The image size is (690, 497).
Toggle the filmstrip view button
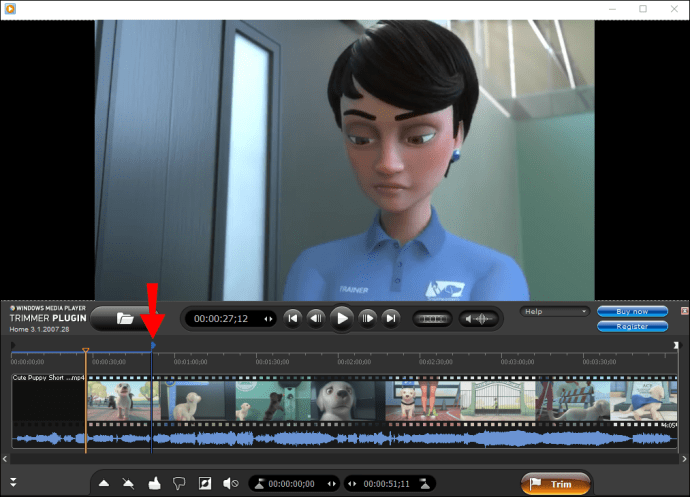(432, 319)
